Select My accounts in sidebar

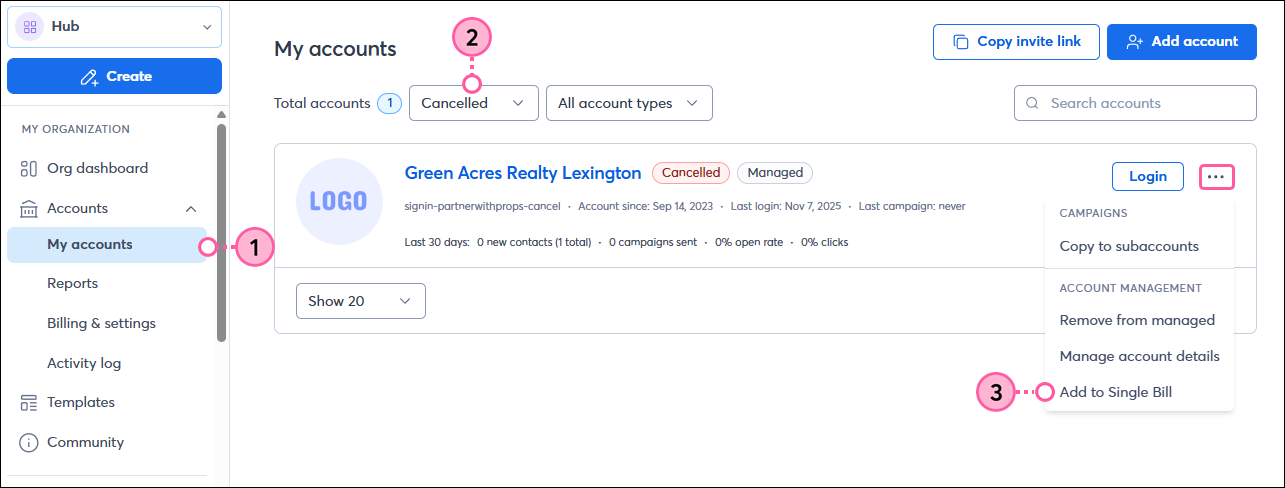point(107,245)
